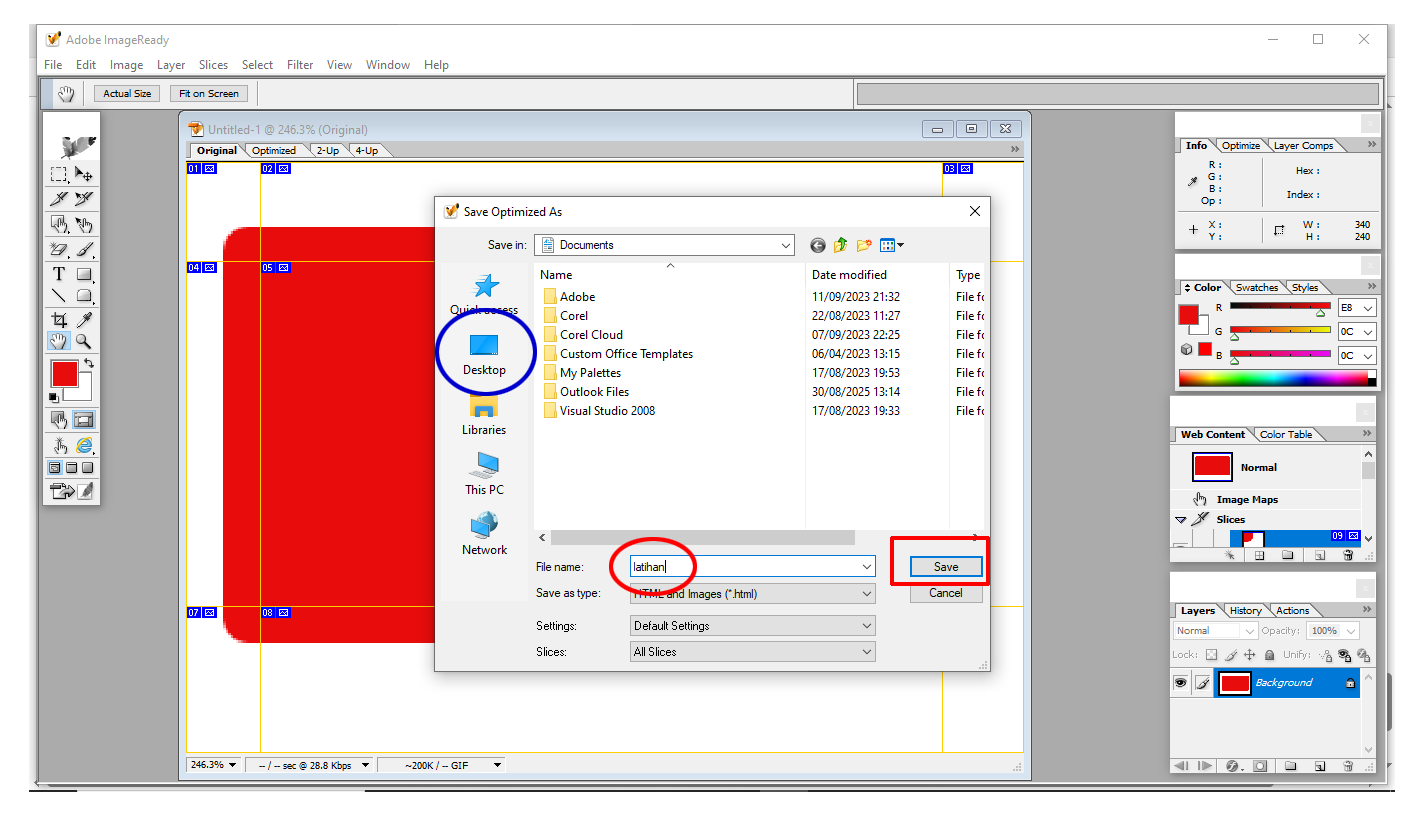Click the trash icon in the Layers panel
The height and width of the screenshot is (824, 1428).
[x=1347, y=766]
